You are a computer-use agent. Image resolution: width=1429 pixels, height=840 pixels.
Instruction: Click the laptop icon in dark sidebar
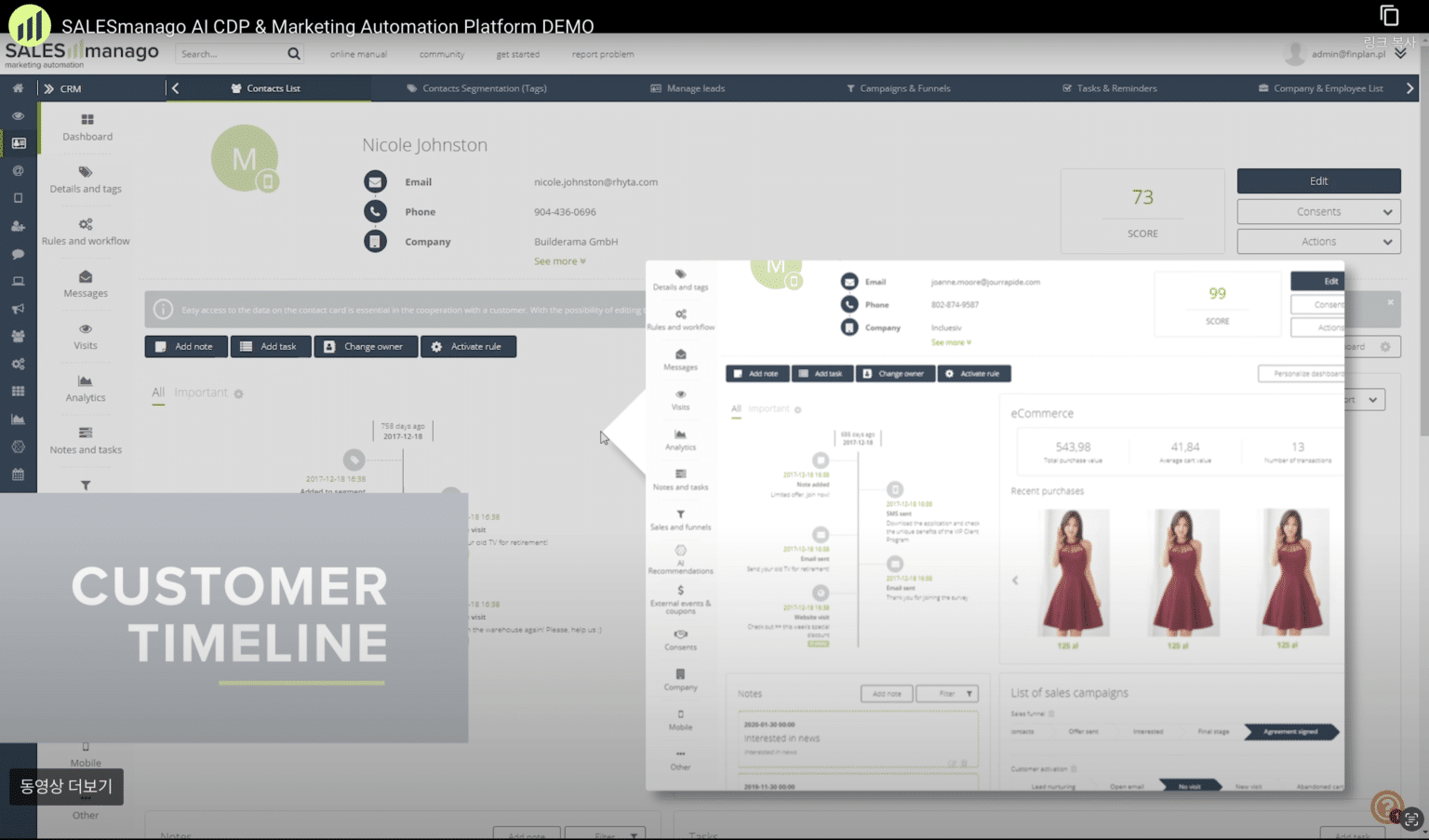[x=18, y=281]
